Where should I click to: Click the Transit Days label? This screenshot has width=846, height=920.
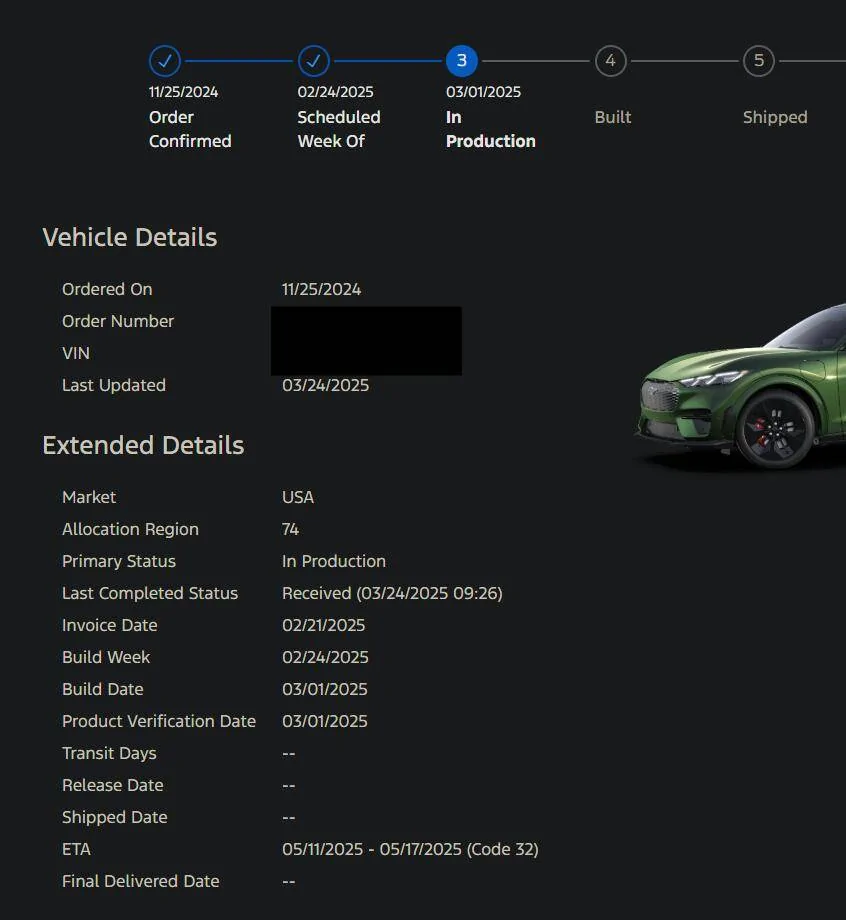point(109,753)
